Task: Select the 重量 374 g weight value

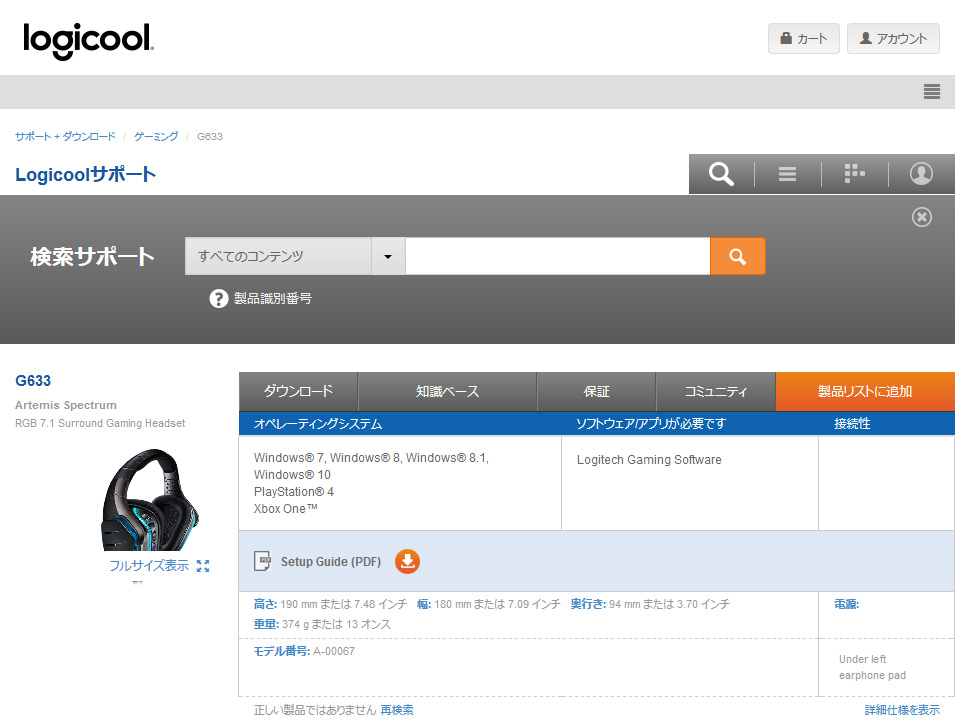Action: (336, 624)
